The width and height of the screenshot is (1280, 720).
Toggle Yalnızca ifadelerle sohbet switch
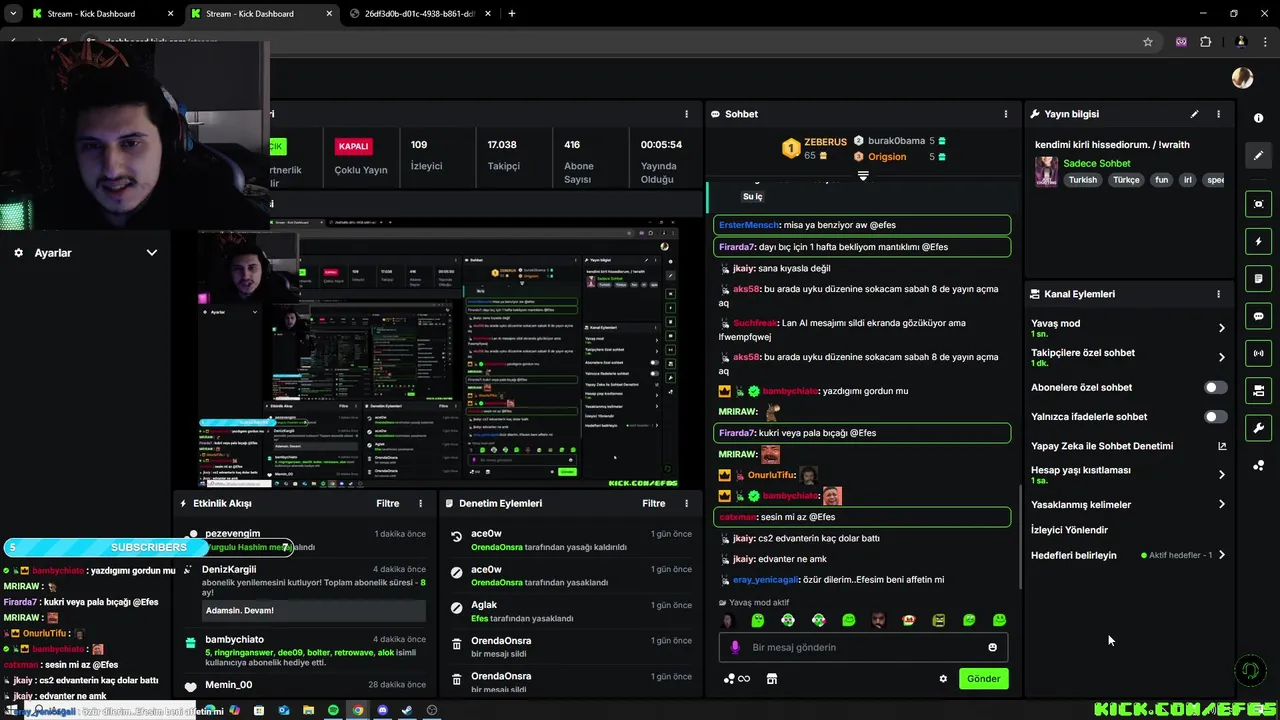pyautogui.click(x=1215, y=416)
